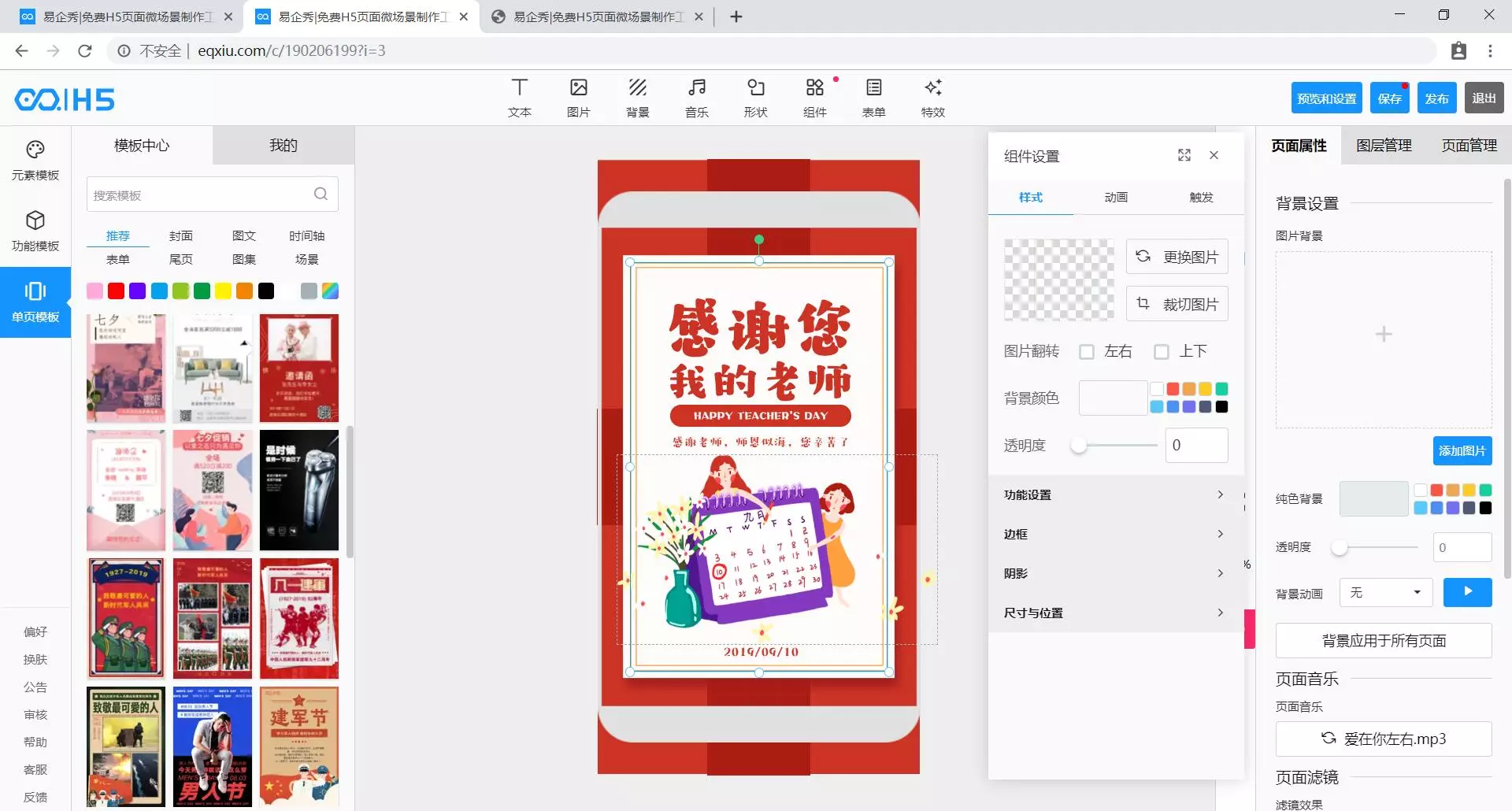
Task: Toggle 上下 vertical flip checkbox
Action: 1162,352
